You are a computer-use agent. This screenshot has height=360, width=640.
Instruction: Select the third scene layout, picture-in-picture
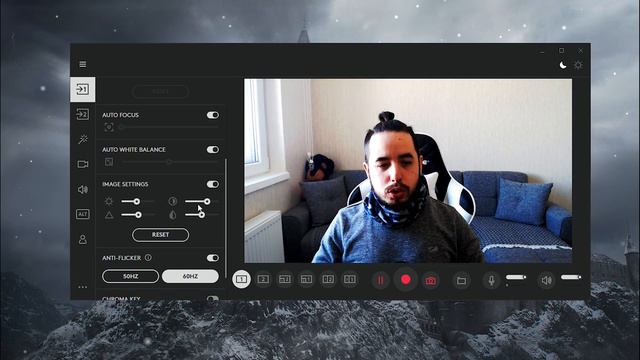[285, 280]
